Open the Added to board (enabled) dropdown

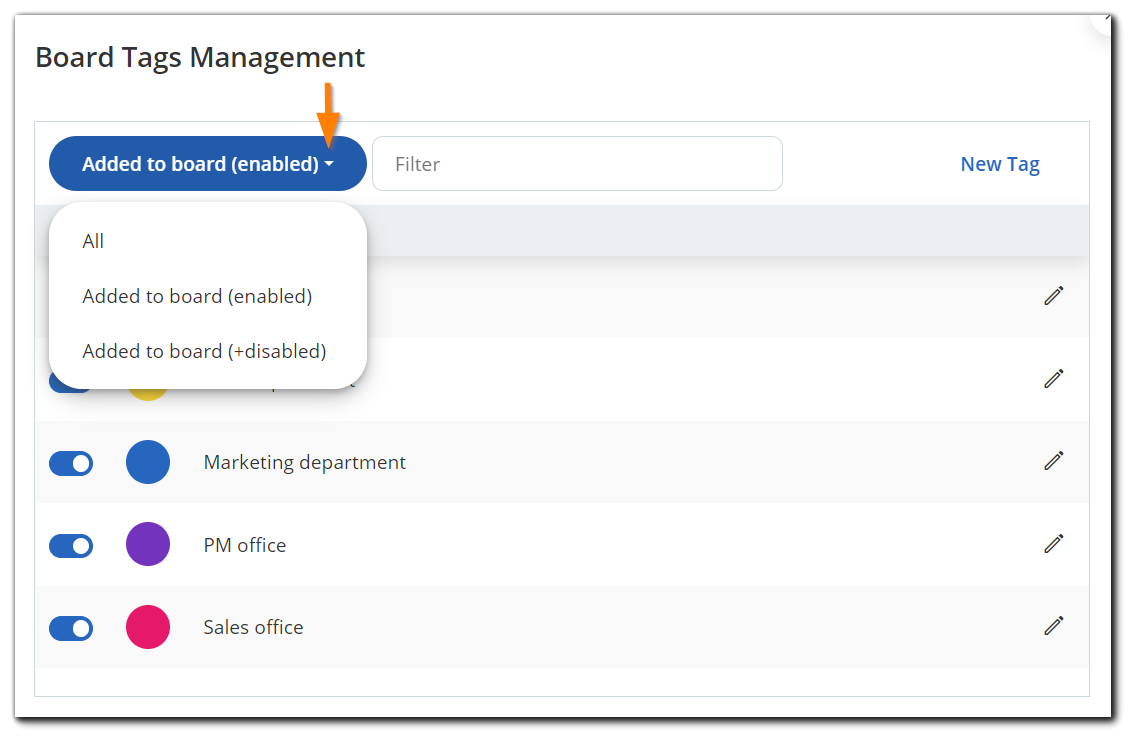208,164
